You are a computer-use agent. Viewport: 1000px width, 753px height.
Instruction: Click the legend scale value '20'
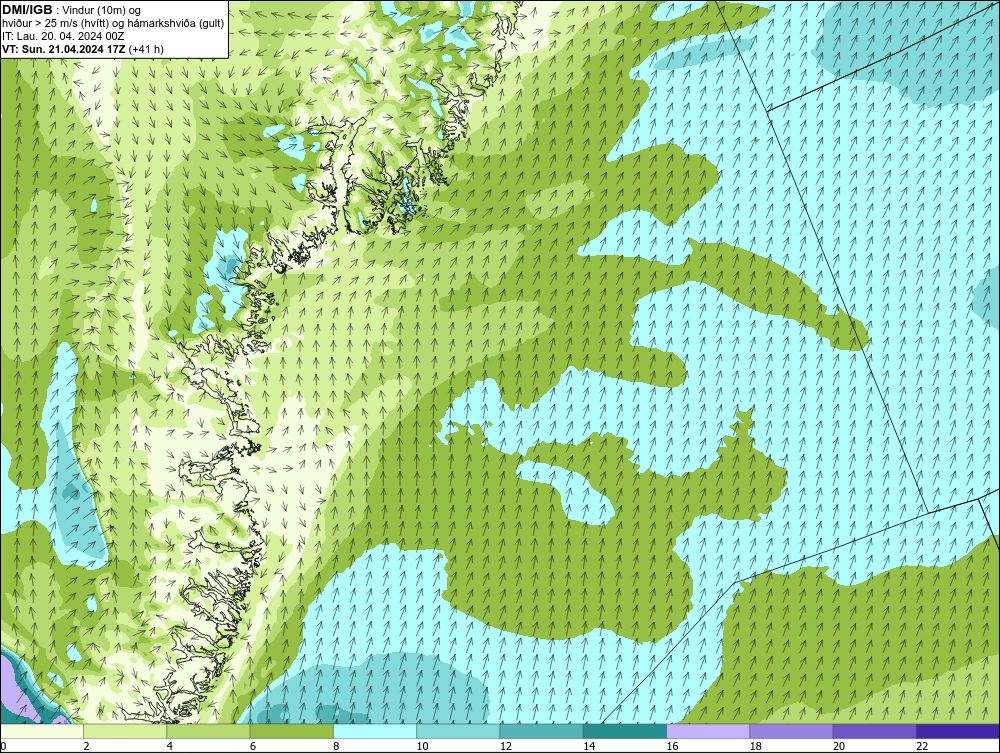(x=838, y=746)
